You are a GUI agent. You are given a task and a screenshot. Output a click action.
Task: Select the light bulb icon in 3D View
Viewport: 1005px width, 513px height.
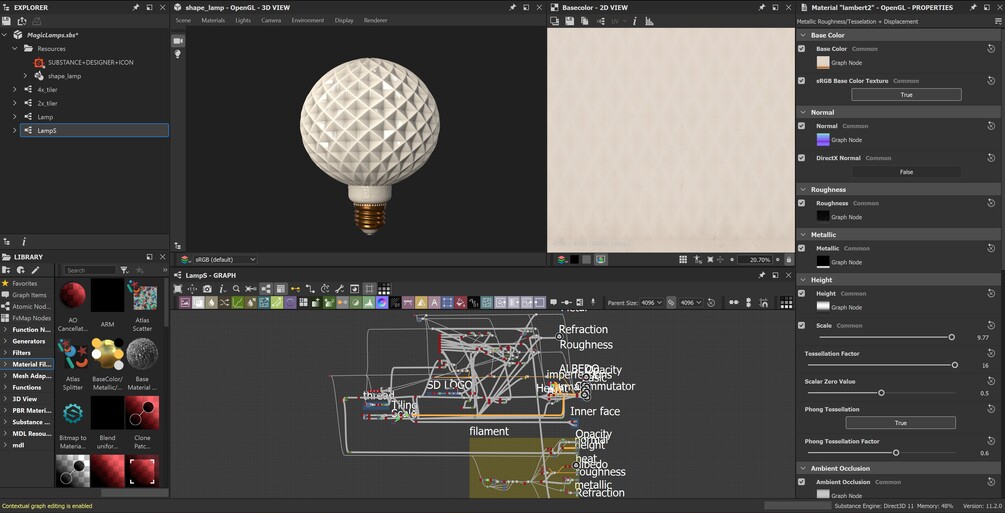[x=178, y=55]
